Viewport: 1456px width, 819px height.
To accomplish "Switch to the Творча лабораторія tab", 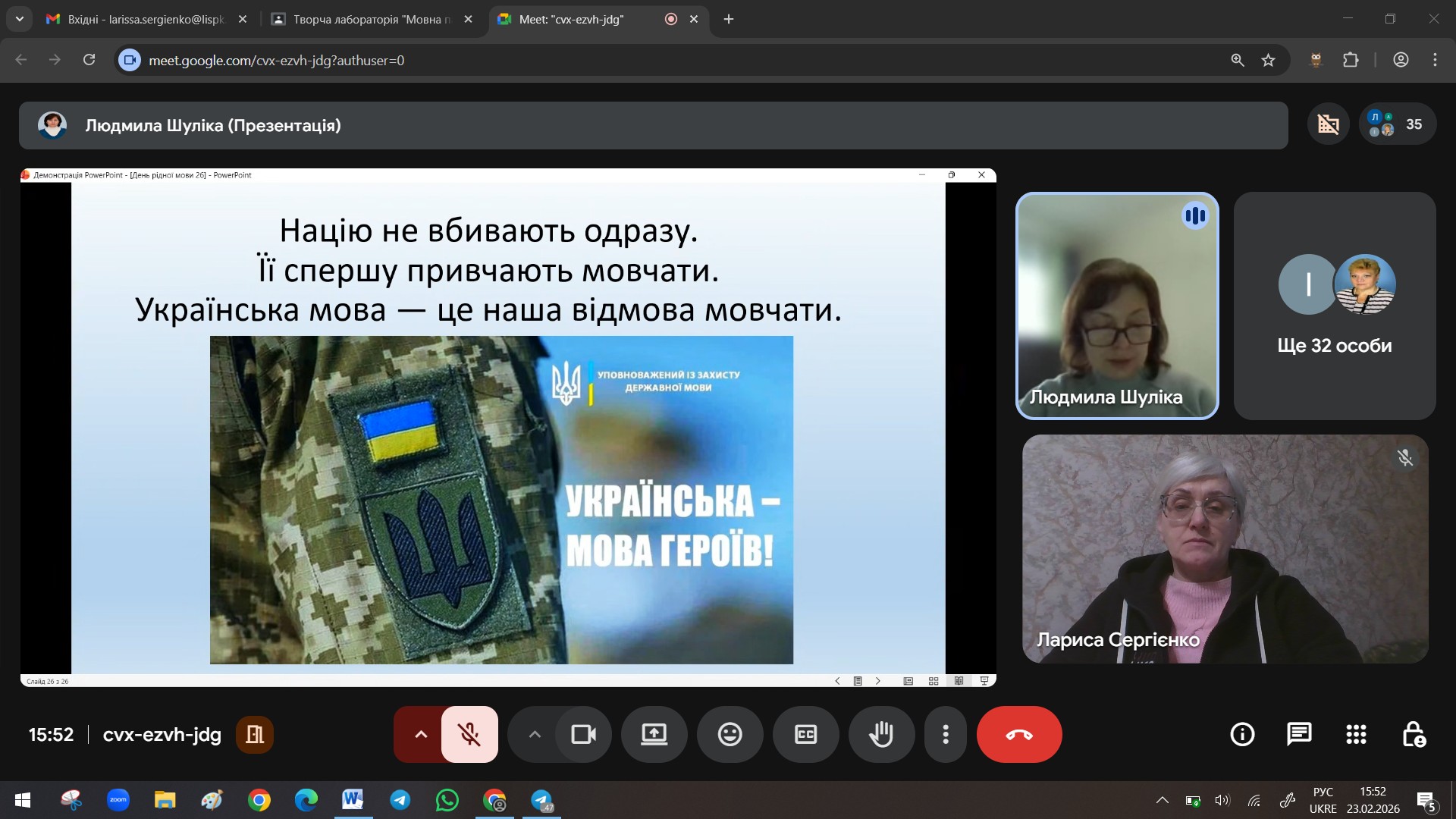I will pos(370,19).
